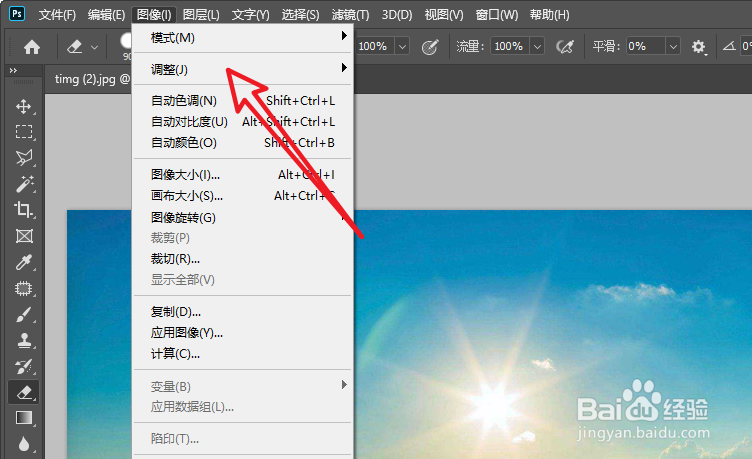Image resolution: width=752 pixels, height=459 pixels.
Task: Choose 应用图像(Y)... menu item
Action: pos(243,333)
